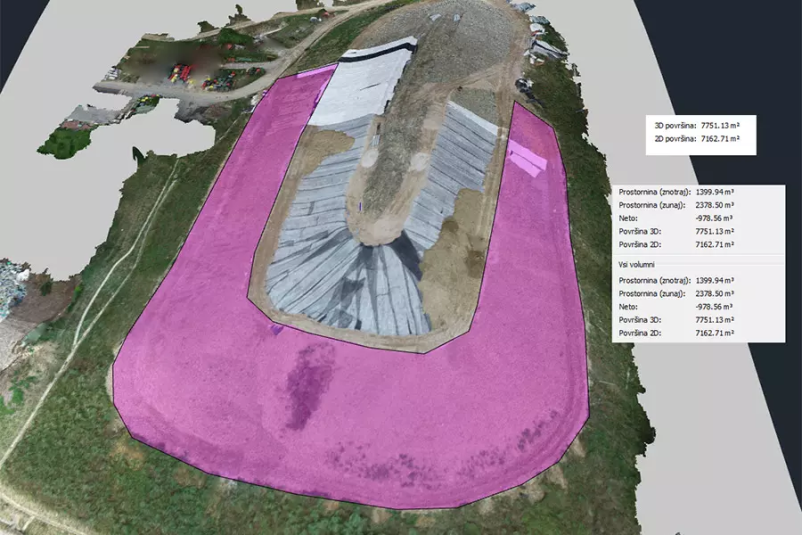802x535 pixels.
Task: Select the Neto label under Vsi volumni
Action: (x=629, y=307)
